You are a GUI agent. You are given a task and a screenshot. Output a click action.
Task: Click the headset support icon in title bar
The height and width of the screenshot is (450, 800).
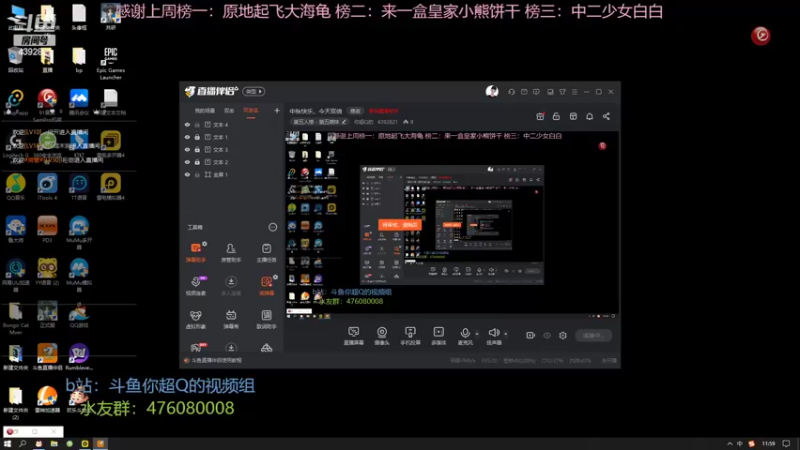point(511,92)
